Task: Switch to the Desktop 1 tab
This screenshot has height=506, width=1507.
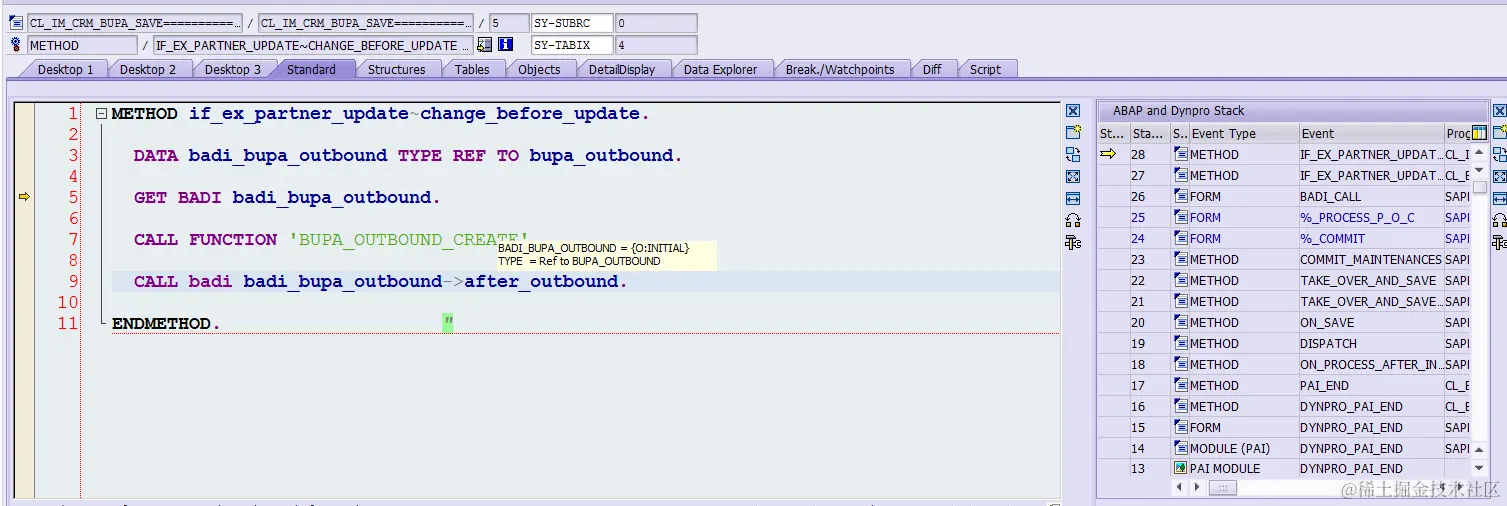Action: 65,69
